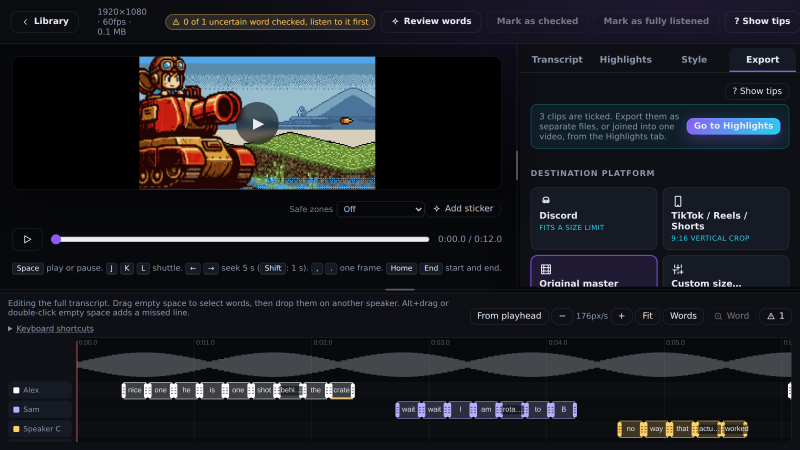Image resolution: width=800 pixels, height=450 pixels.
Task: Select the Speaker C track label
Action: tap(40, 429)
